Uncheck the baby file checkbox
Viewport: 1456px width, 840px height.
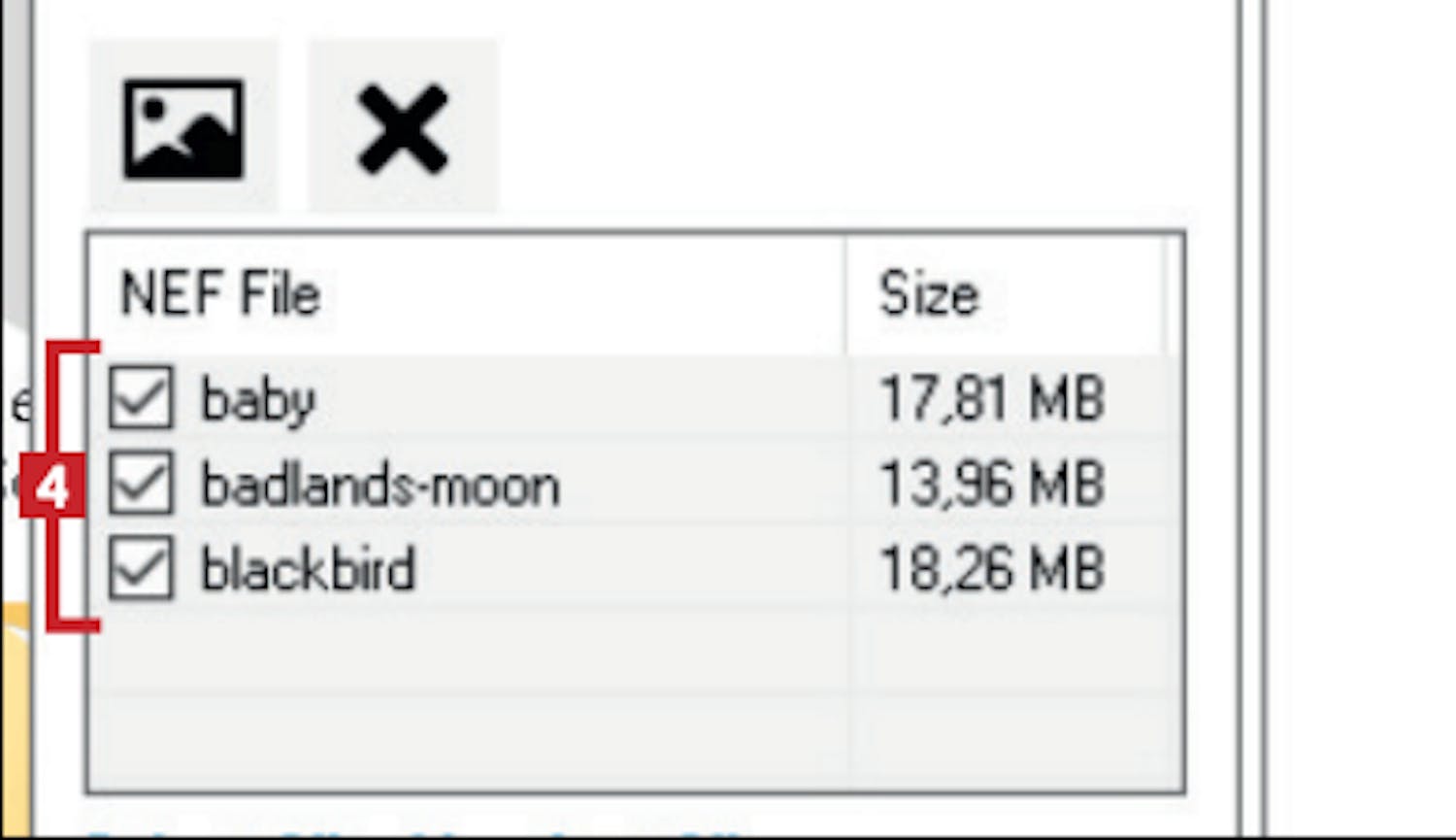pos(142,397)
